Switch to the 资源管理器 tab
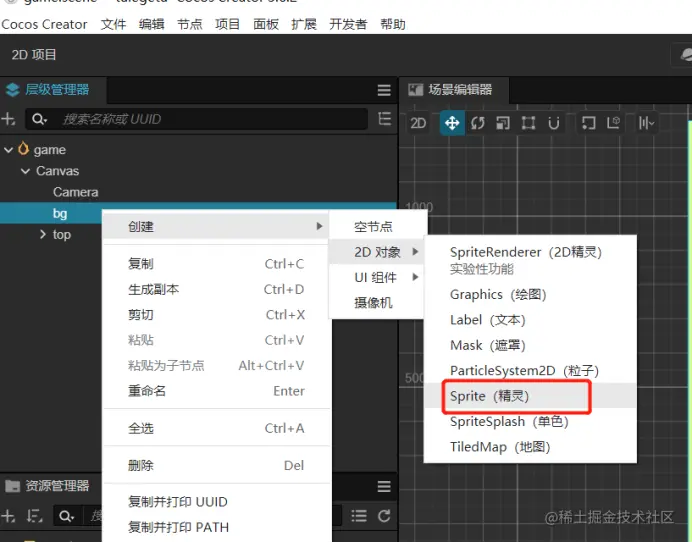 (x=51, y=486)
